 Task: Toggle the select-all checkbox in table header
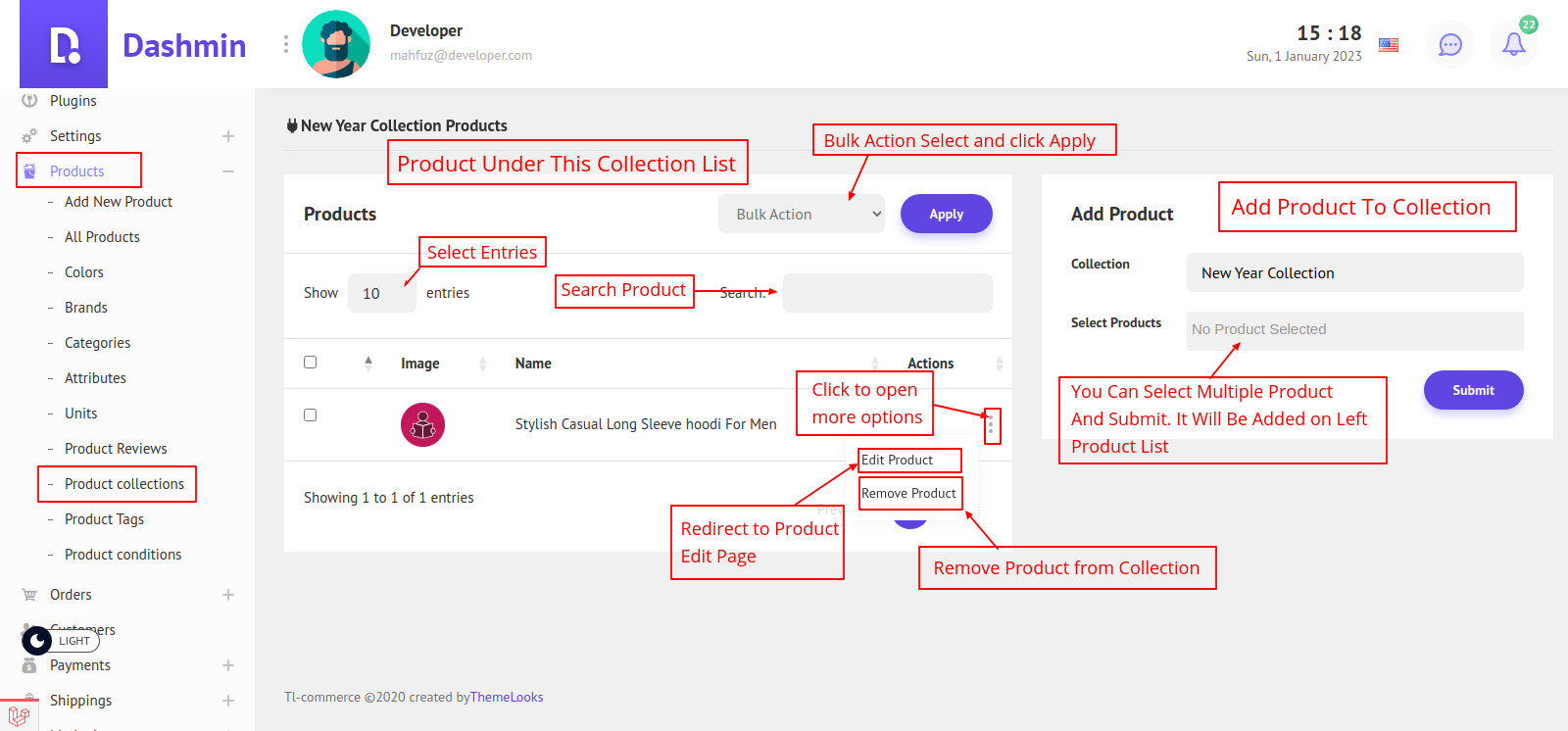pyautogui.click(x=311, y=363)
